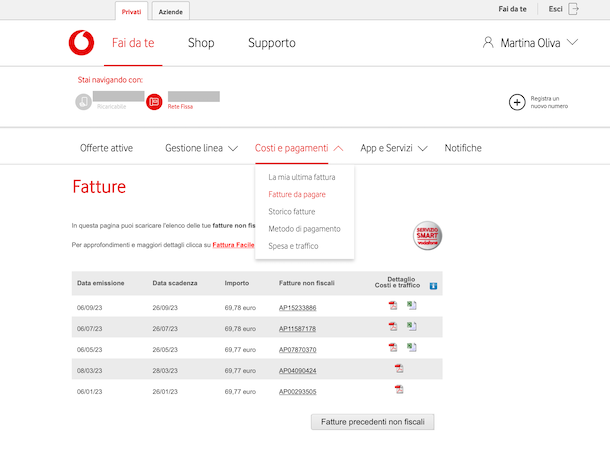Click the Servizio Smart badge
This screenshot has height=459, width=610.
427,236
